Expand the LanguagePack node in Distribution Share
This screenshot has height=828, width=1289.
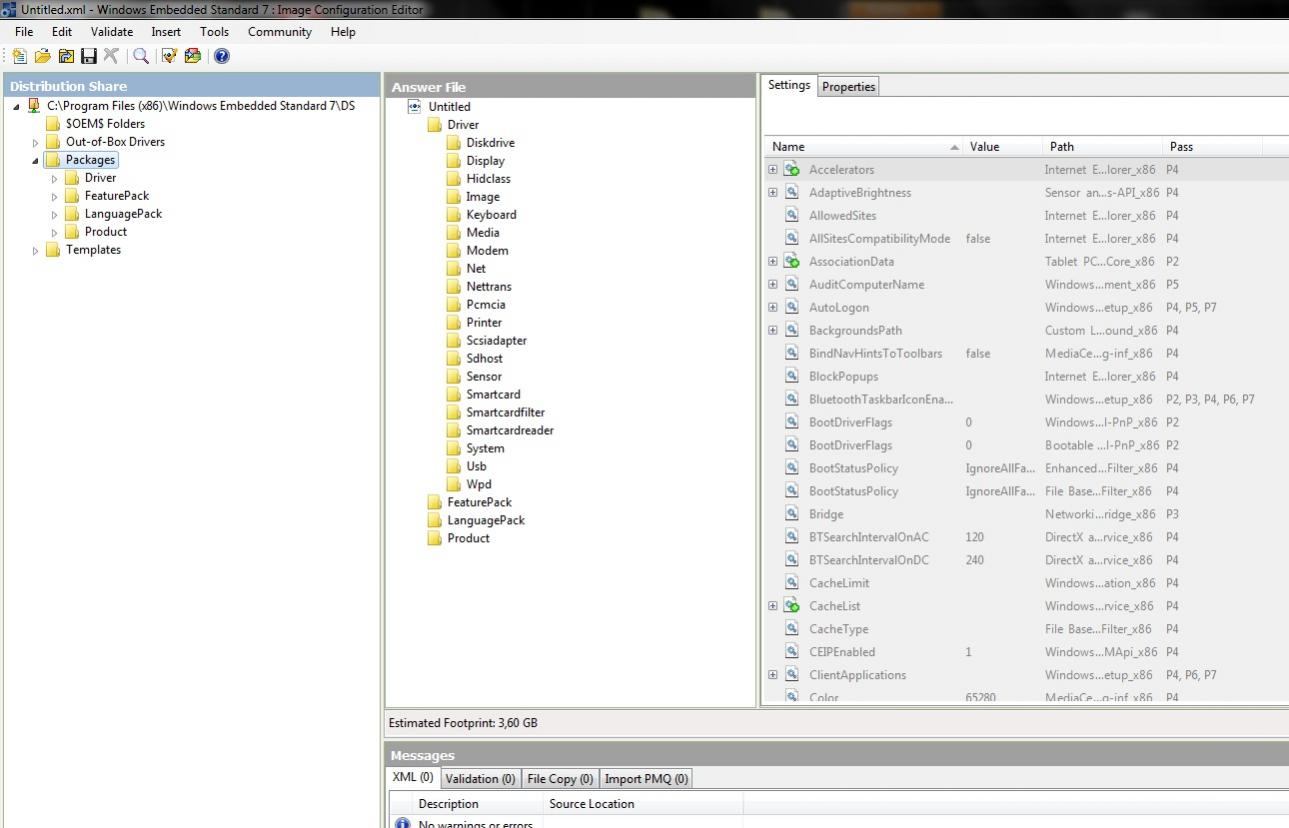[x=55, y=214]
